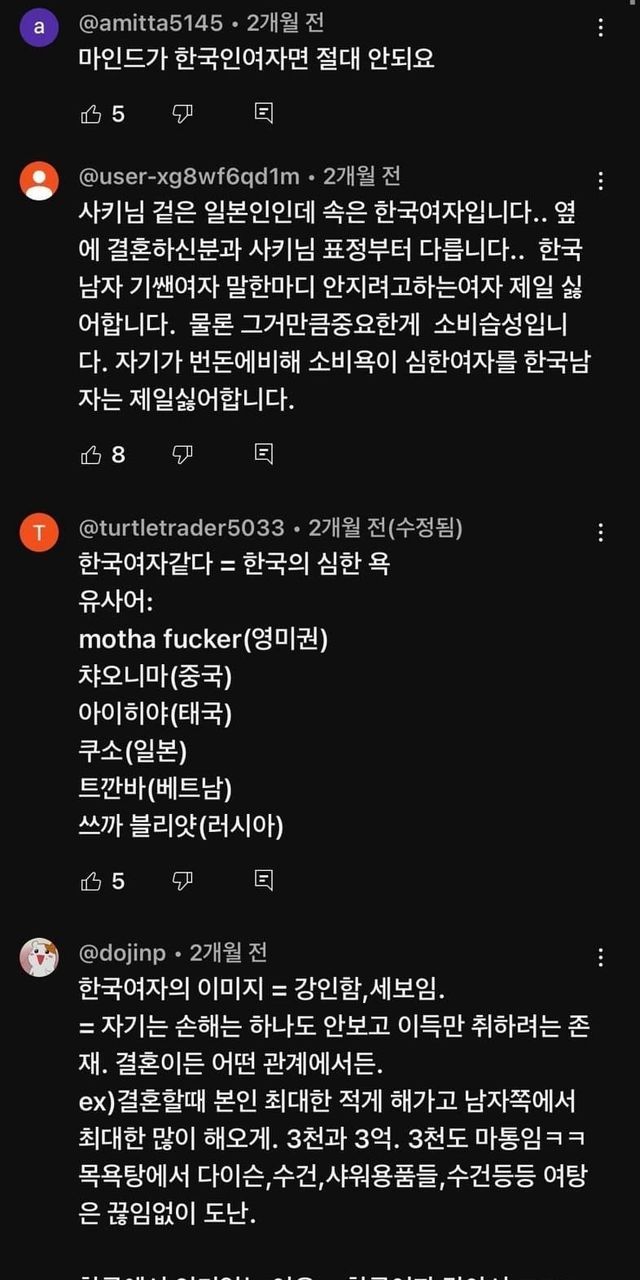Image resolution: width=640 pixels, height=1280 pixels.
Task: Open options menu for @user-xg8wf6qd1m comment
Action: point(600,181)
